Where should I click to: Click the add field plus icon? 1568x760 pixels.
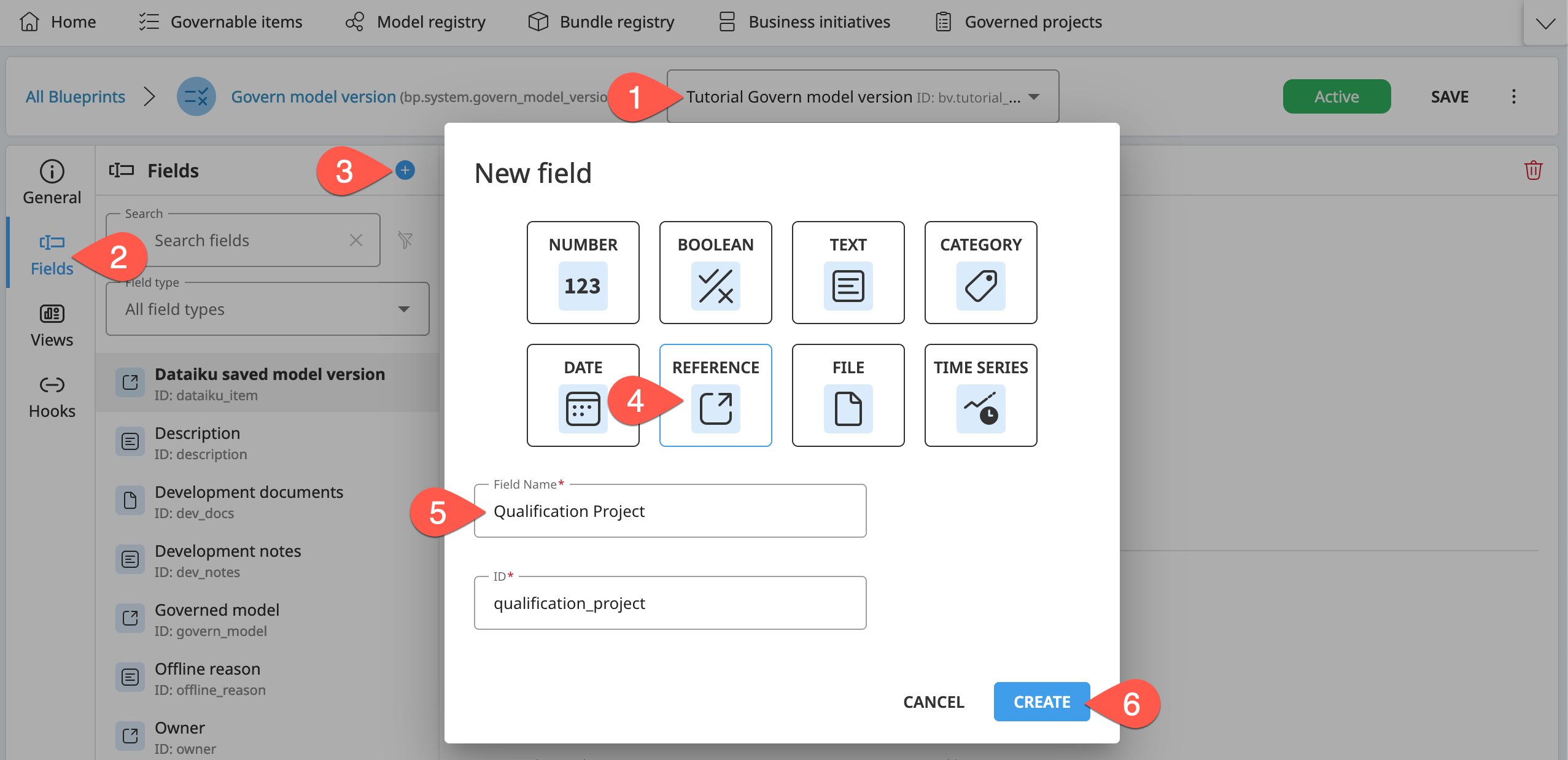click(x=405, y=170)
